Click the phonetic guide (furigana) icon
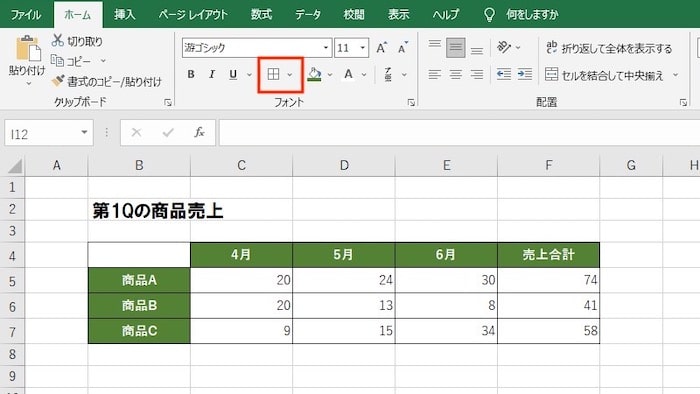Viewport: 700px width, 394px height. pos(388,74)
